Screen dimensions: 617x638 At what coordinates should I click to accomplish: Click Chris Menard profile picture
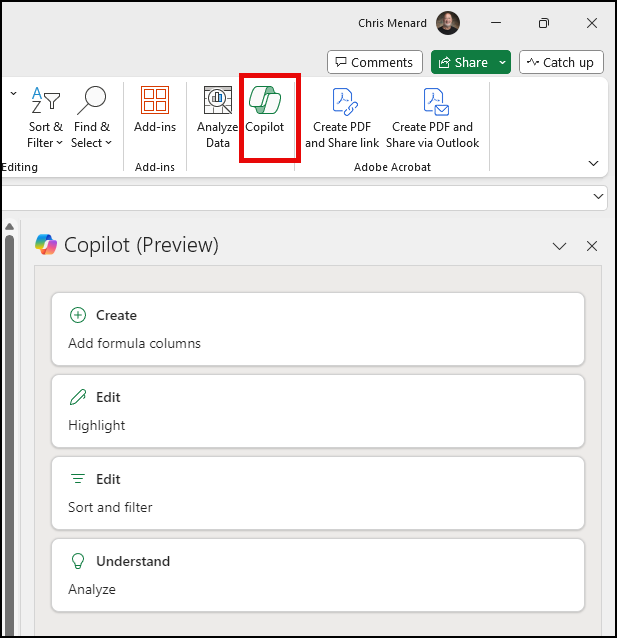pyautogui.click(x=448, y=23)
